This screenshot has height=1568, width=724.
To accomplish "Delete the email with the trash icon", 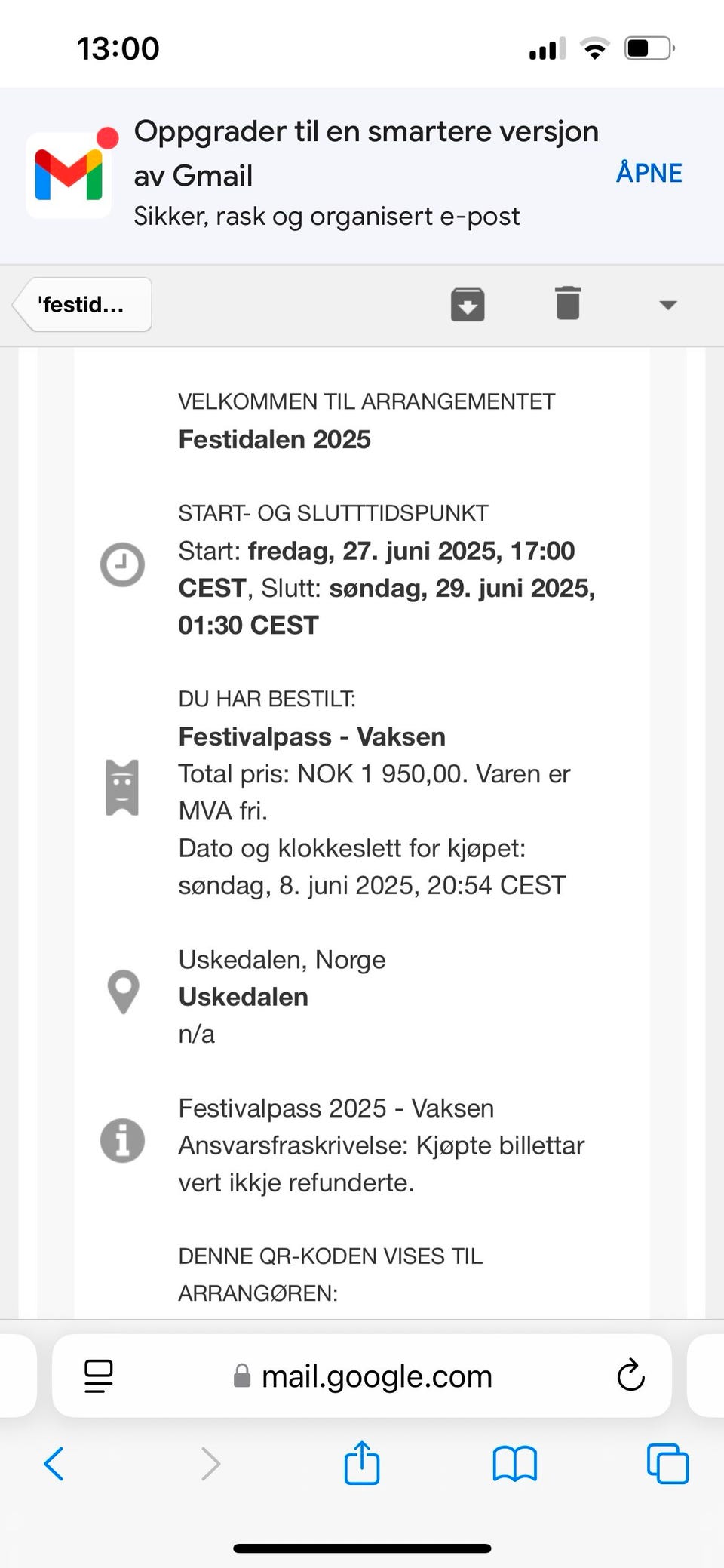I will pos(568,303).
